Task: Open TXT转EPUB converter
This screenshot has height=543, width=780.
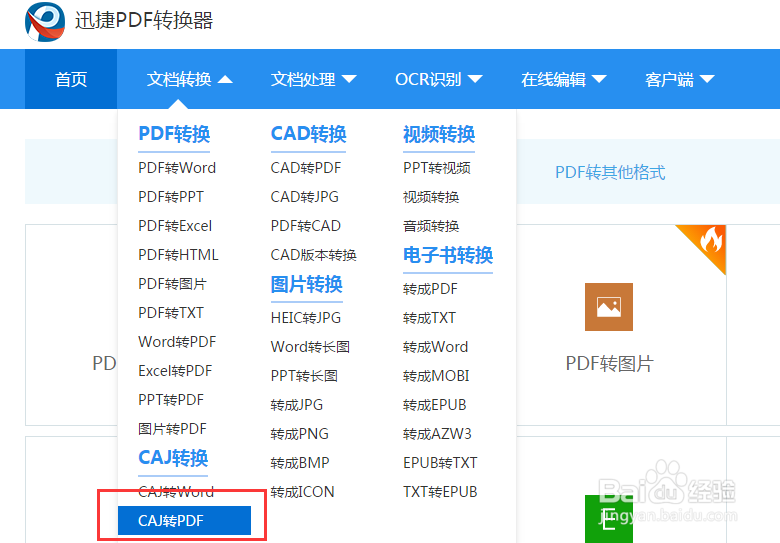Action: tap(440, 491)
